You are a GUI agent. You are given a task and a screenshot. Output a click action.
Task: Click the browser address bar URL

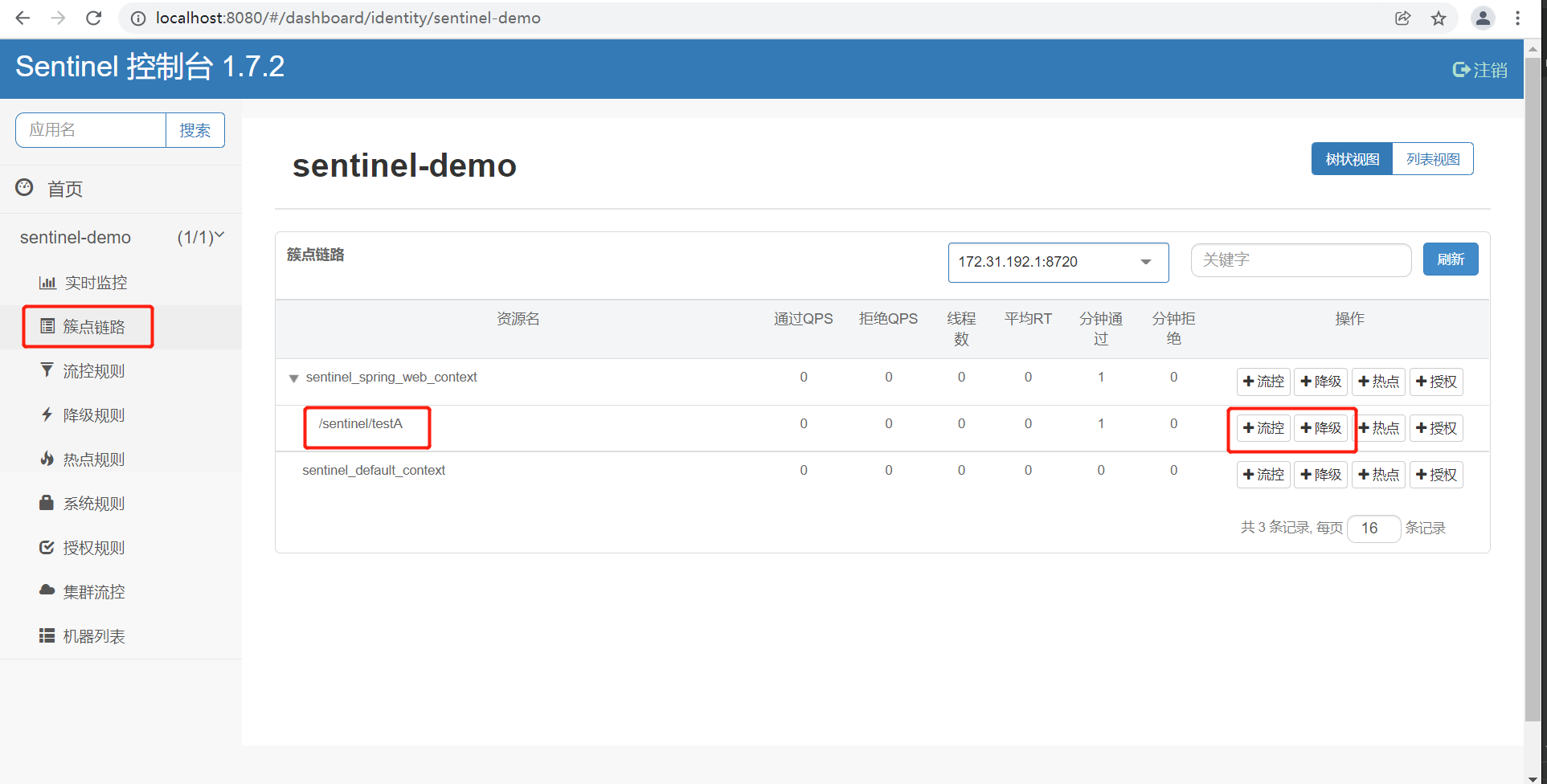[348, 18]
